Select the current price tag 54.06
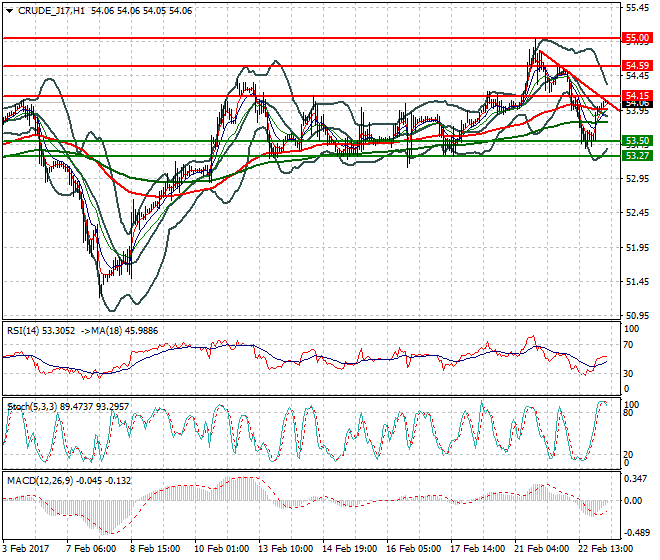The image size is (660, 560). (x=637, y=104)
